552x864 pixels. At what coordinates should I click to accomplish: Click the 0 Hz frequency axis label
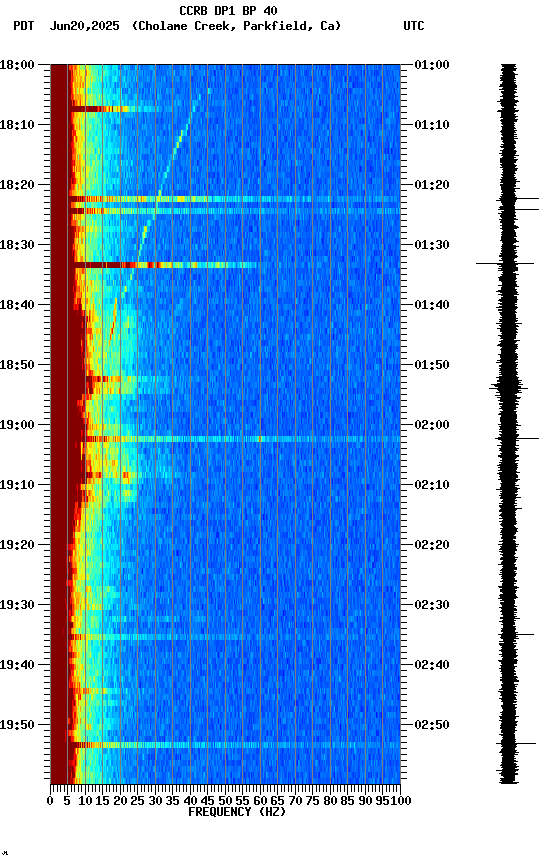tap(50, 801)
